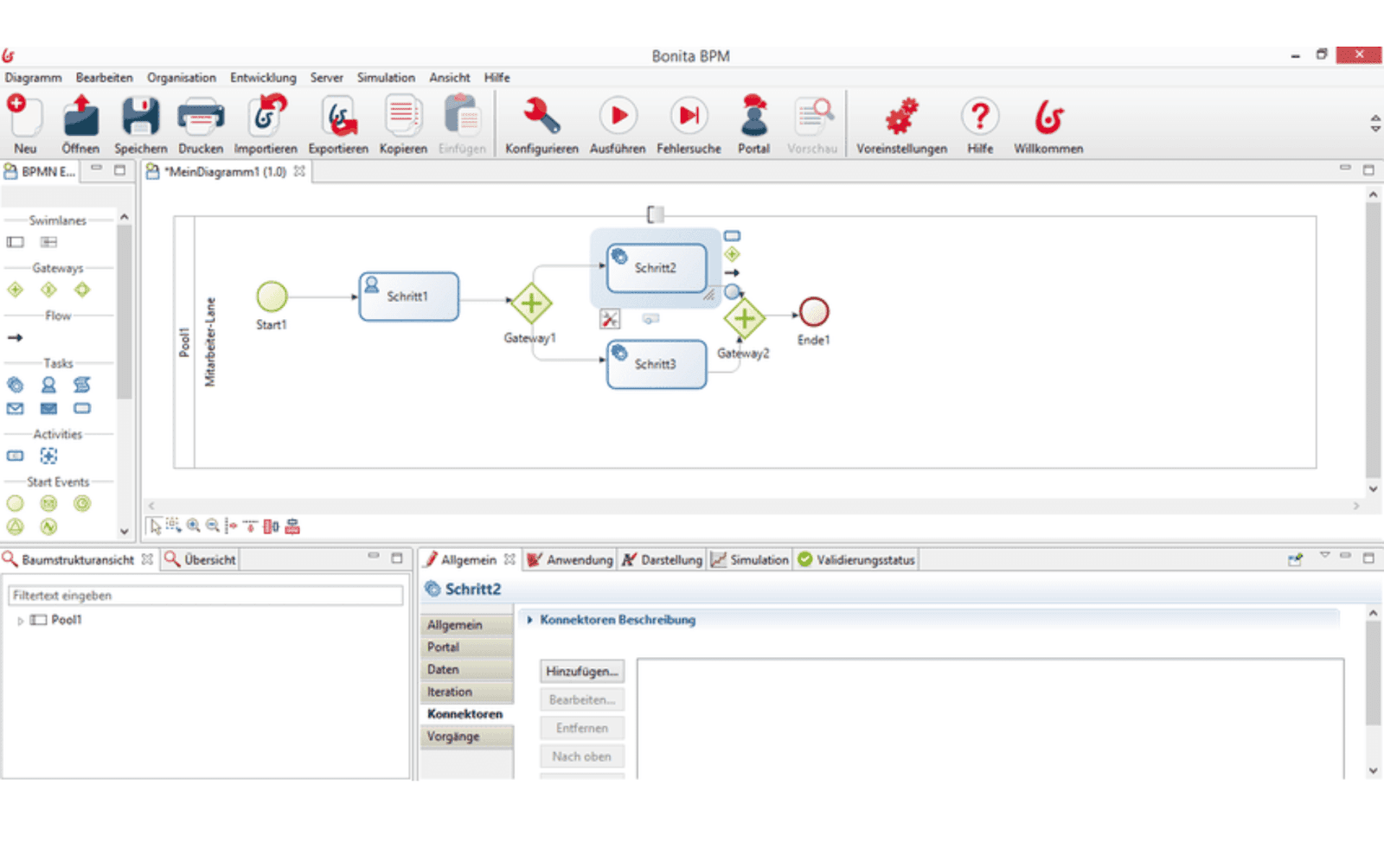Click the Hinzufügen... button

[x=582, y=671]
